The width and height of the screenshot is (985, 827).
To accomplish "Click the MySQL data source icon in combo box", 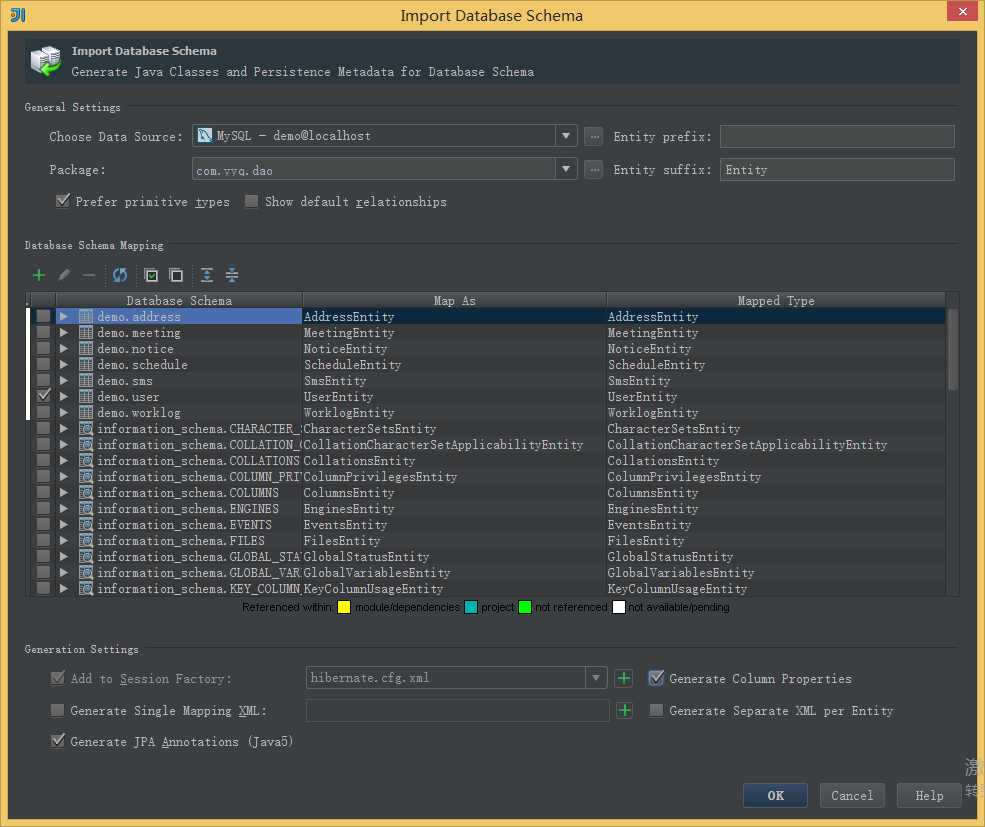I will (205, 135).
